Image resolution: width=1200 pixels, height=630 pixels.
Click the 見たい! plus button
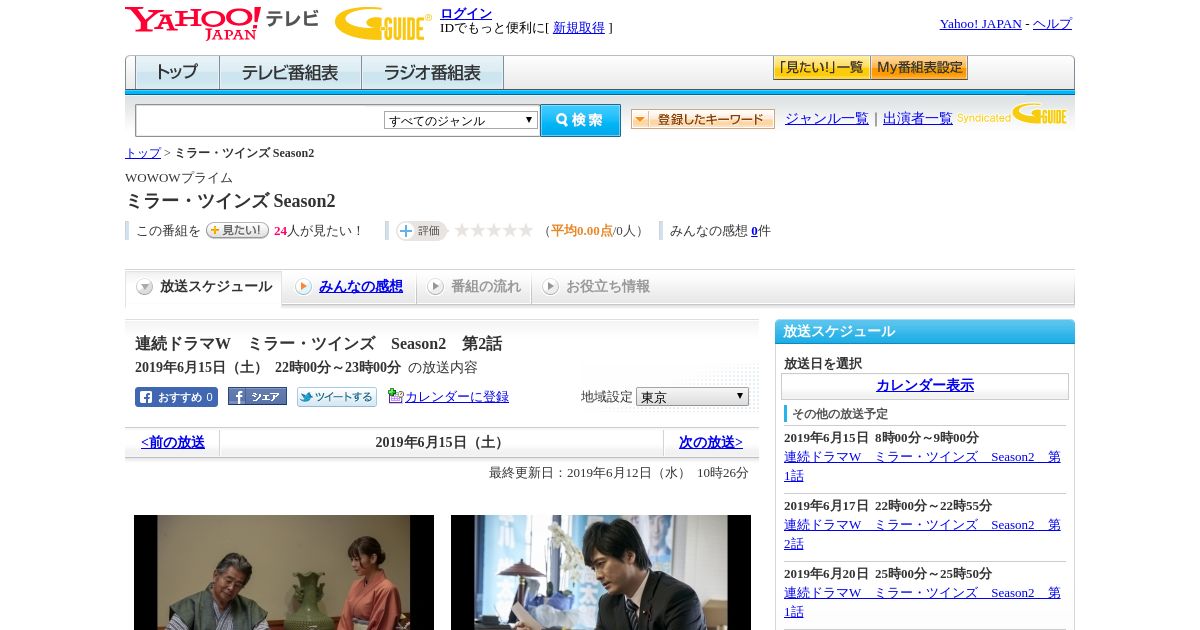[x=237, y=230]
